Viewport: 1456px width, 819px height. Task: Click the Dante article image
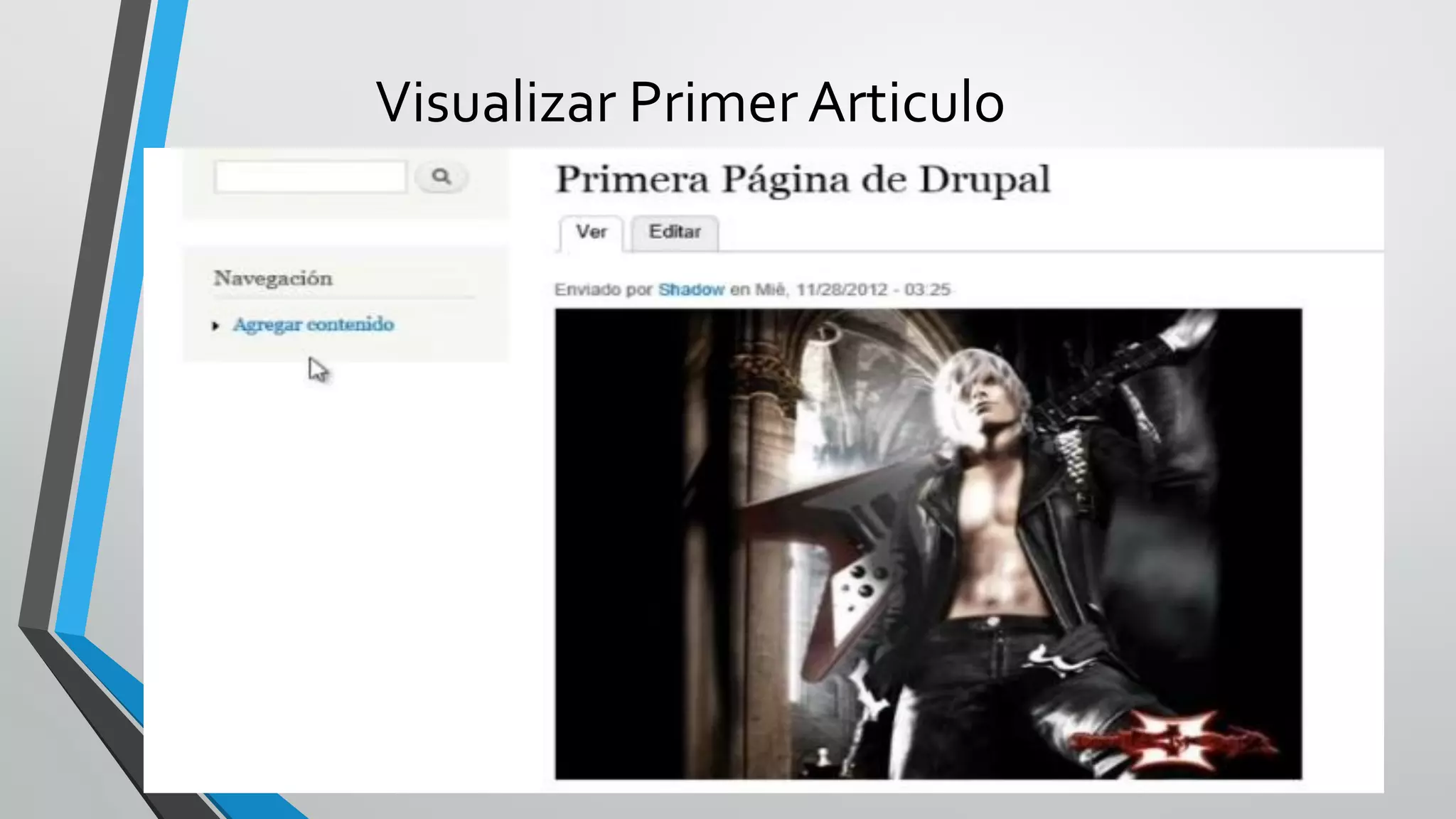(x=928, y=544)
